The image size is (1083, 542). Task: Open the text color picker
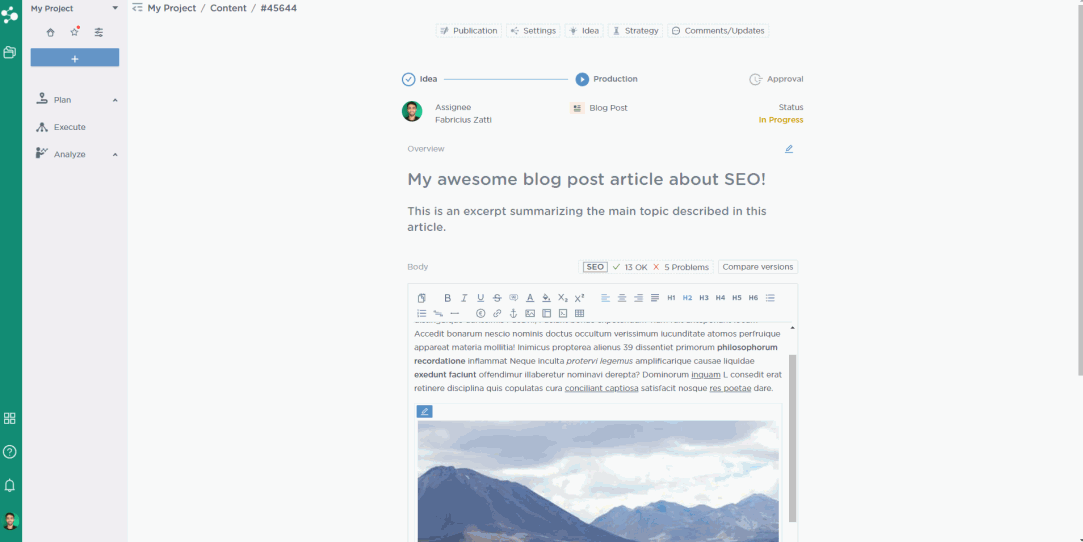(530, 298)
